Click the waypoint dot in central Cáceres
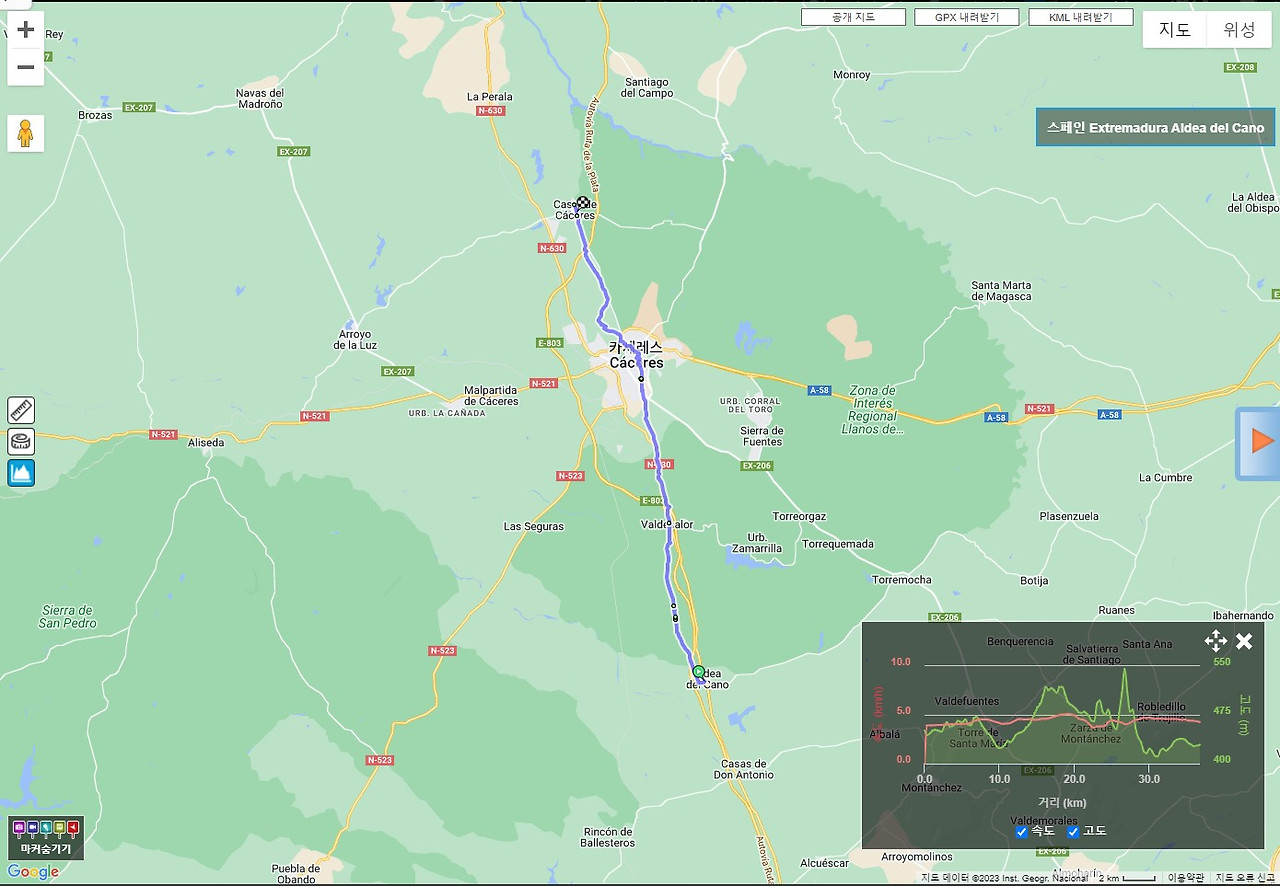1280x886 pixels. (x=641, y=379)
